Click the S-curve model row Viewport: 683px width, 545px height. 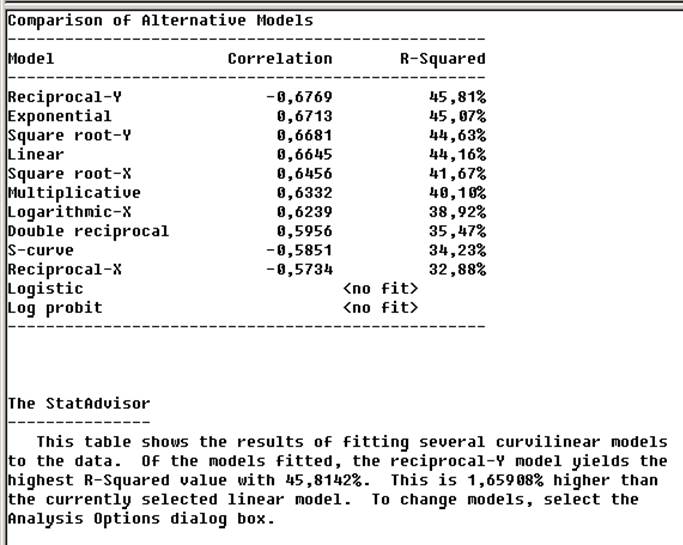click(x=247, y=250)
